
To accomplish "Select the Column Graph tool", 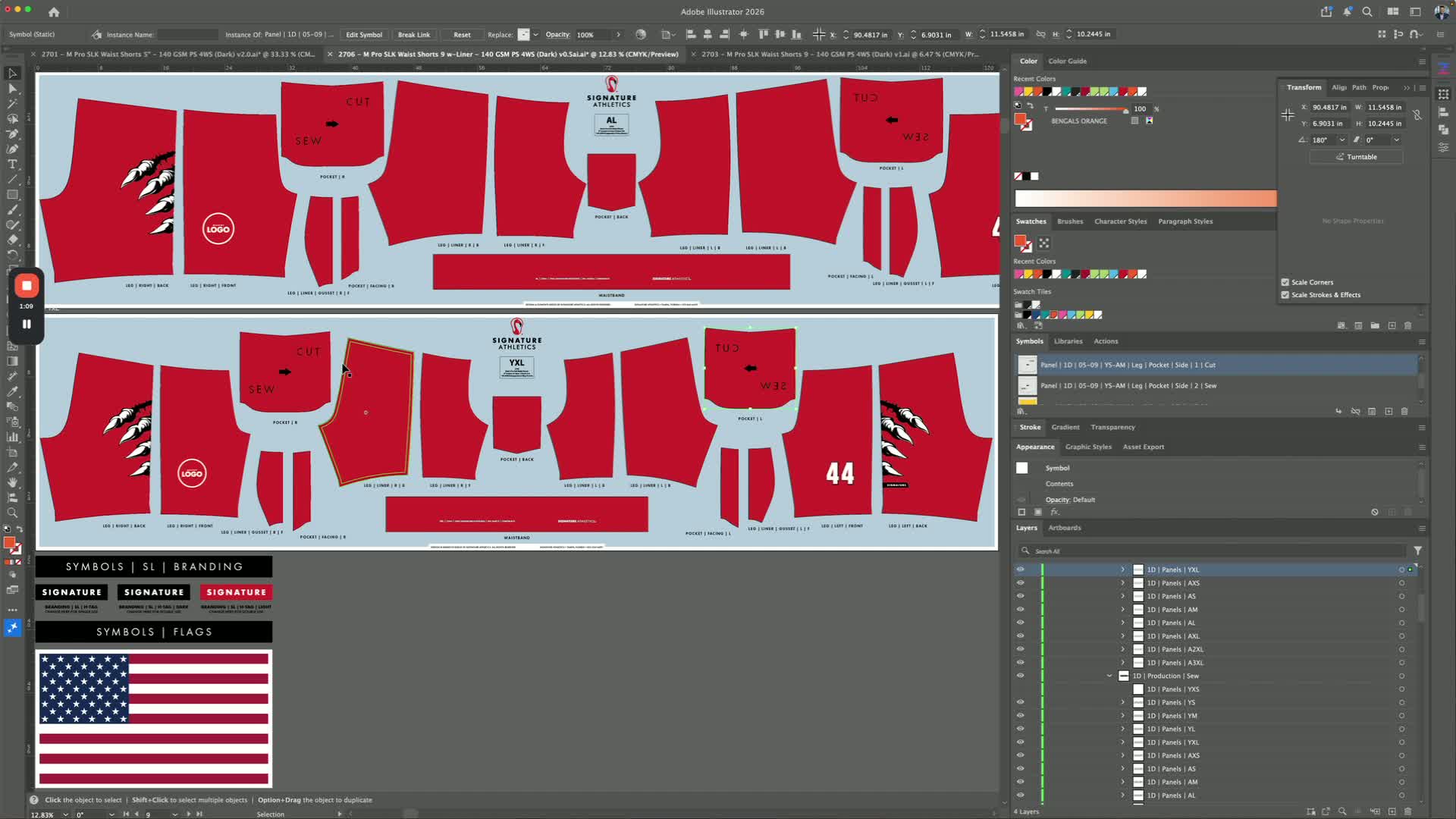I will pos(12,437).
